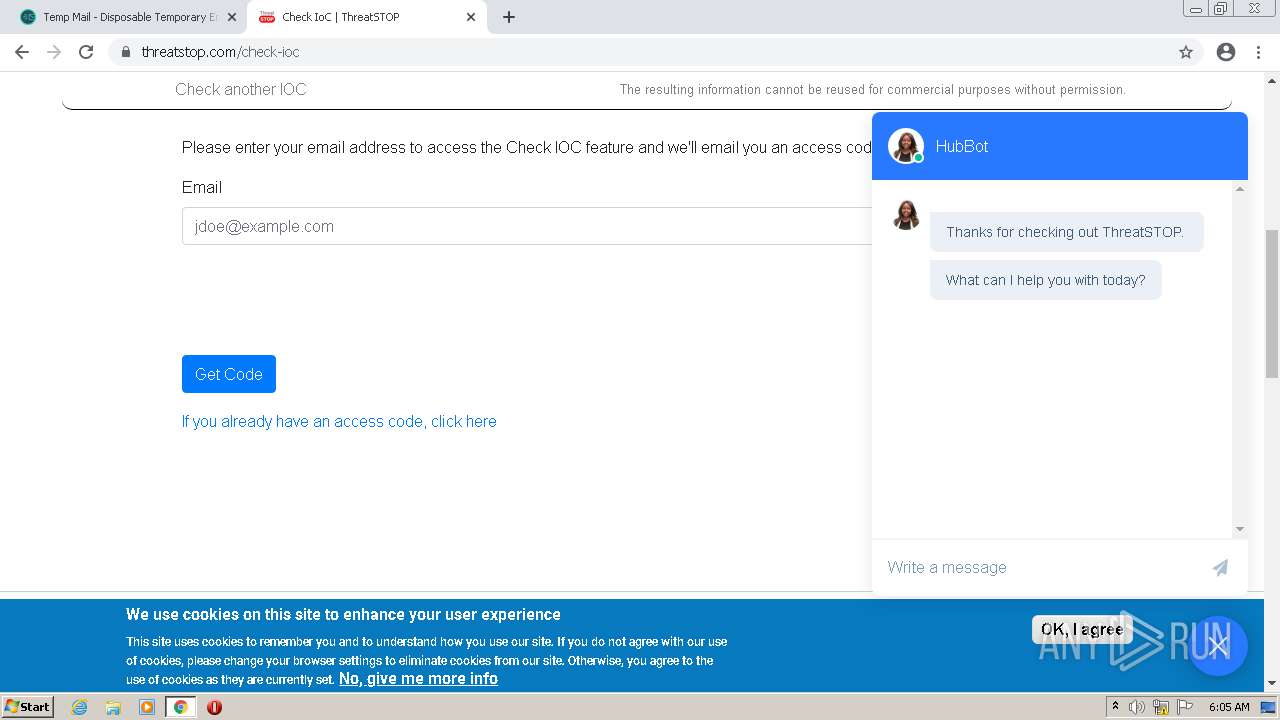The width and height of the screenshot is (1280, 720).
Task: Open the Chrome three-dot menu
Action: pos(1258,52)
